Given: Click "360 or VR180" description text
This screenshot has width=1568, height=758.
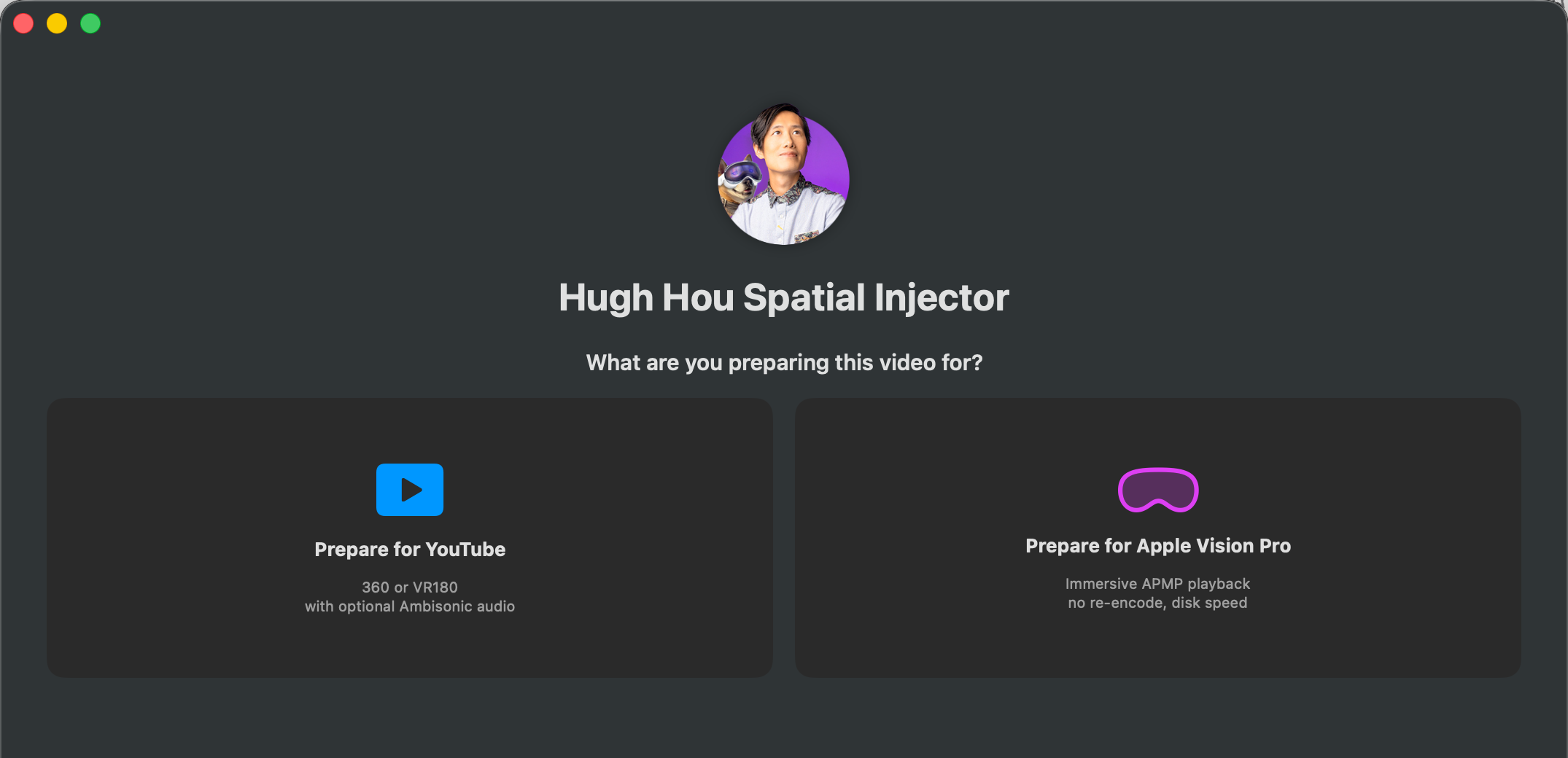Looking at the screenshot, I should (410, 587).
